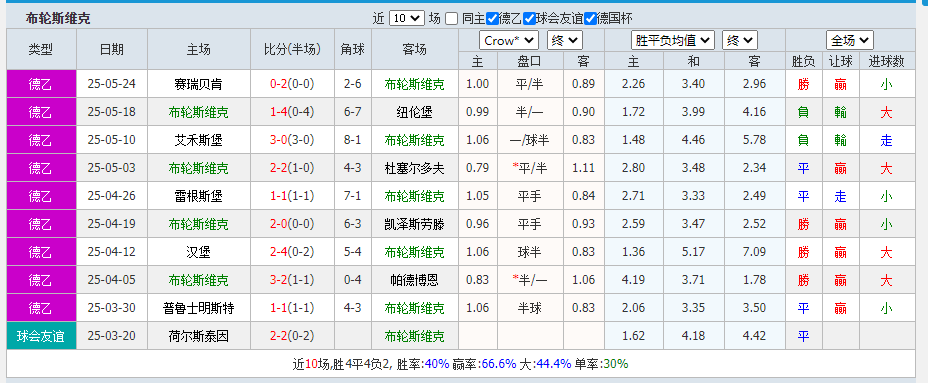Click odds value 1.62 in the 荷尔斯泰因 row
The width and height of the screenshot is (928, 383).
click(x=633, y=336)
